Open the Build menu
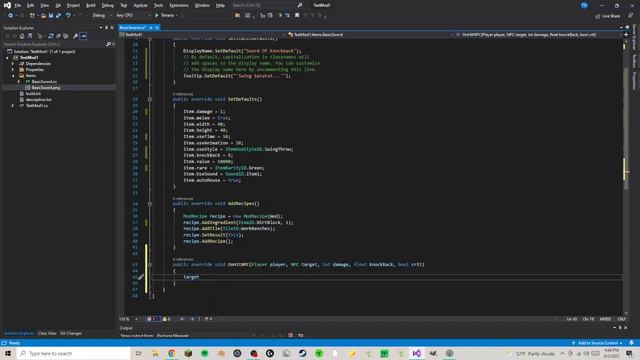The width and height of the screenshot is (640, 360). click(x=91, y=5)
